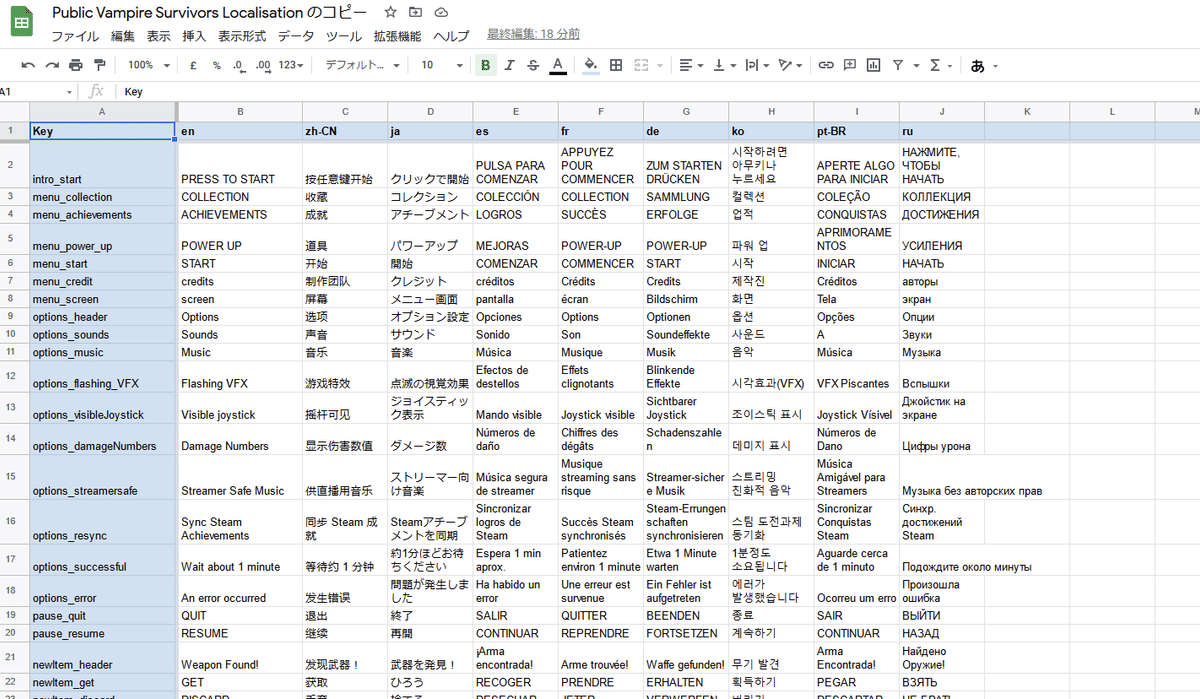
Task: Open the borders tool
Action: [616, 65]
